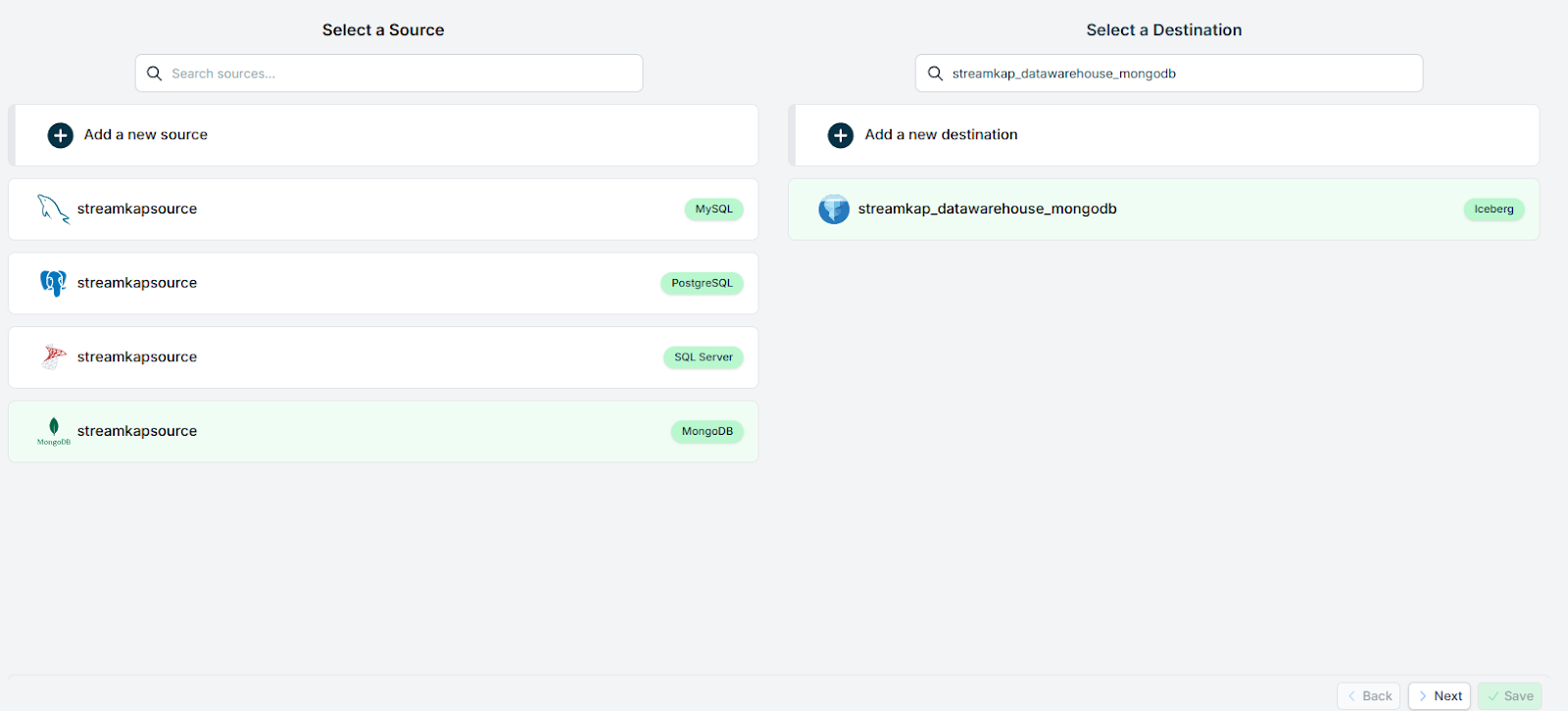Screen dimensions: 1568x711
Task: Go to the Next step
Action: pos(1440,696)
